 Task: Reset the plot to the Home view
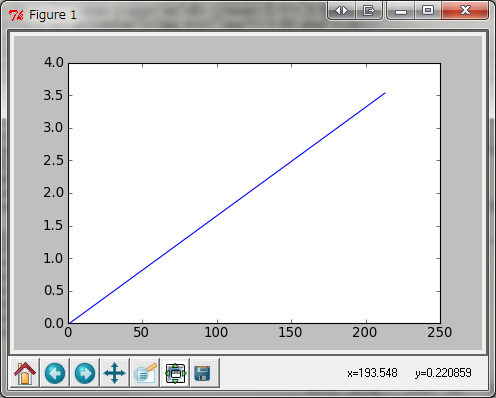click(x=25, y=373)
